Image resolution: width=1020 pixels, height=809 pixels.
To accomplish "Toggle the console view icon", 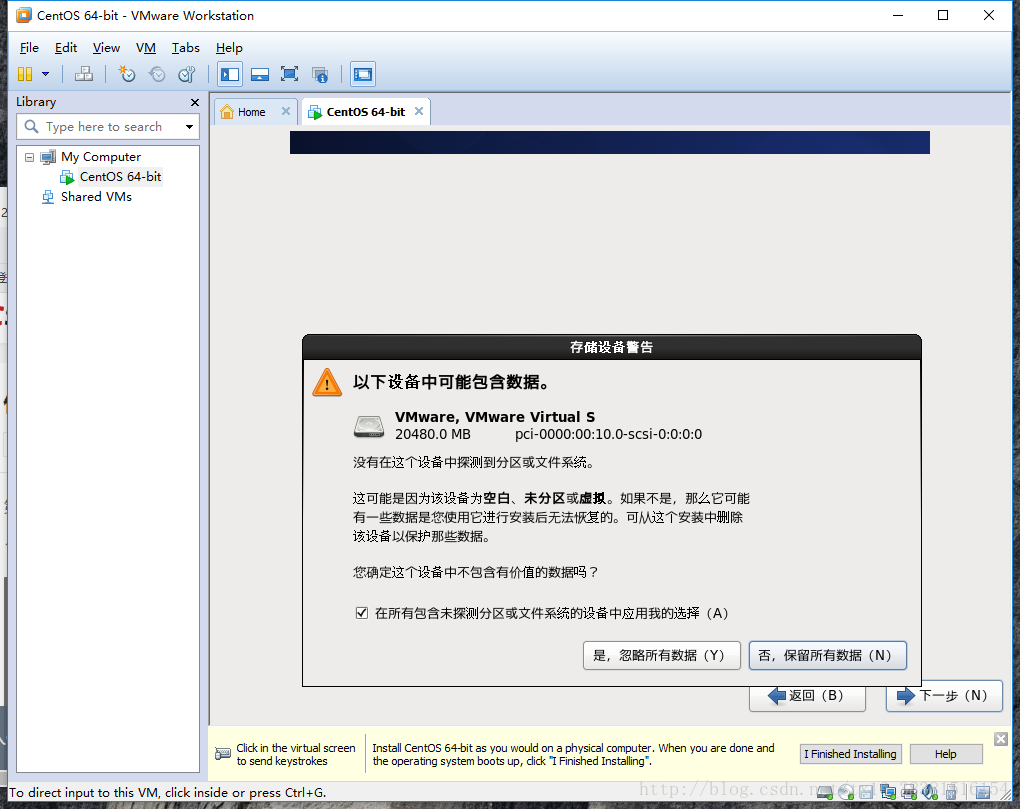I will [x=363, y=74].
